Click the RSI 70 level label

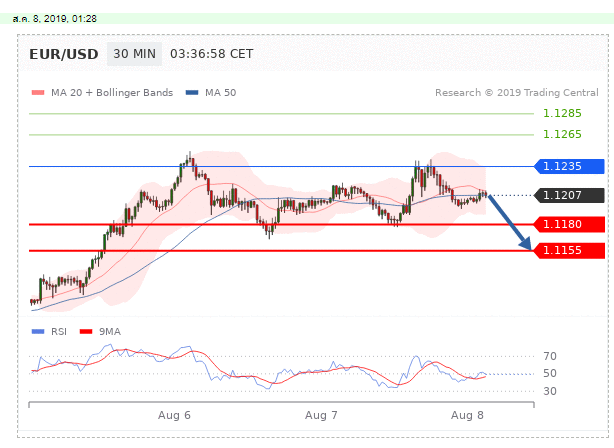pos(550,356)
